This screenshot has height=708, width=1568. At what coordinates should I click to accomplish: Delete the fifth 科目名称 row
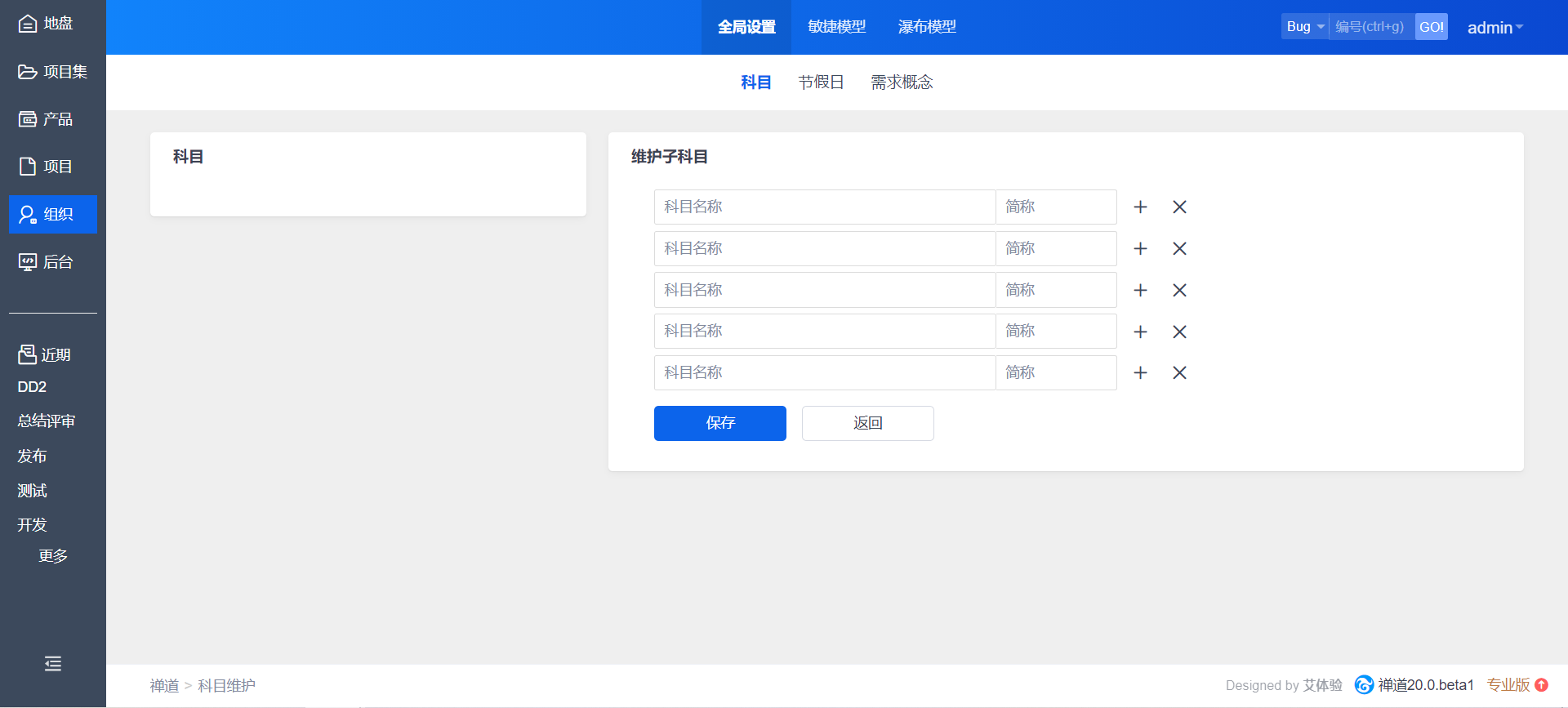point(1179,372)
